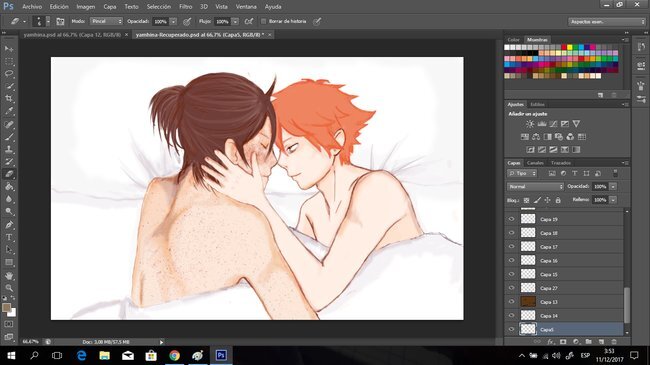Add a Vibrance adjustment
This screenshot has width=650, height=365.
click(576, 124)
